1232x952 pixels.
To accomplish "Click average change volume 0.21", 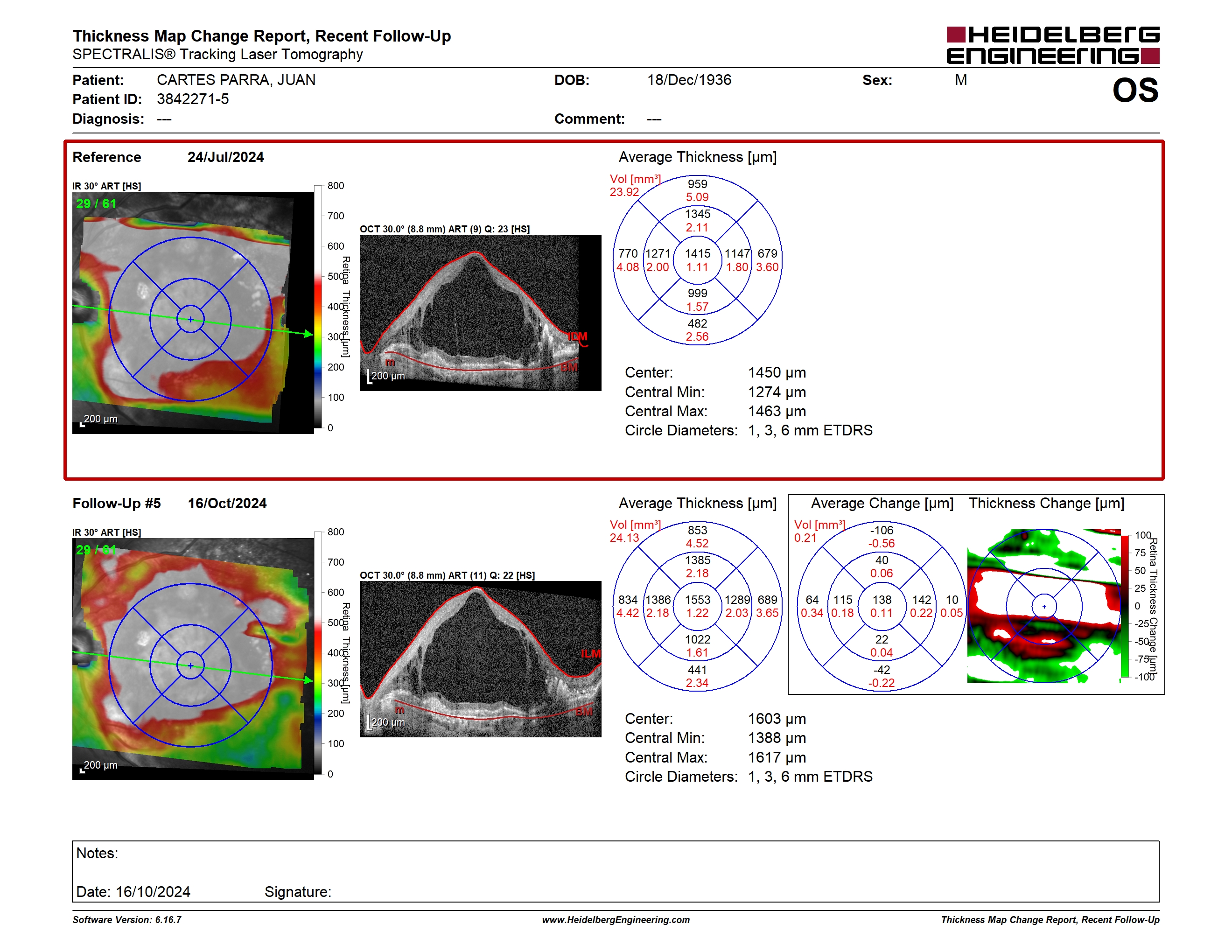I will click(x=805, y=538).
